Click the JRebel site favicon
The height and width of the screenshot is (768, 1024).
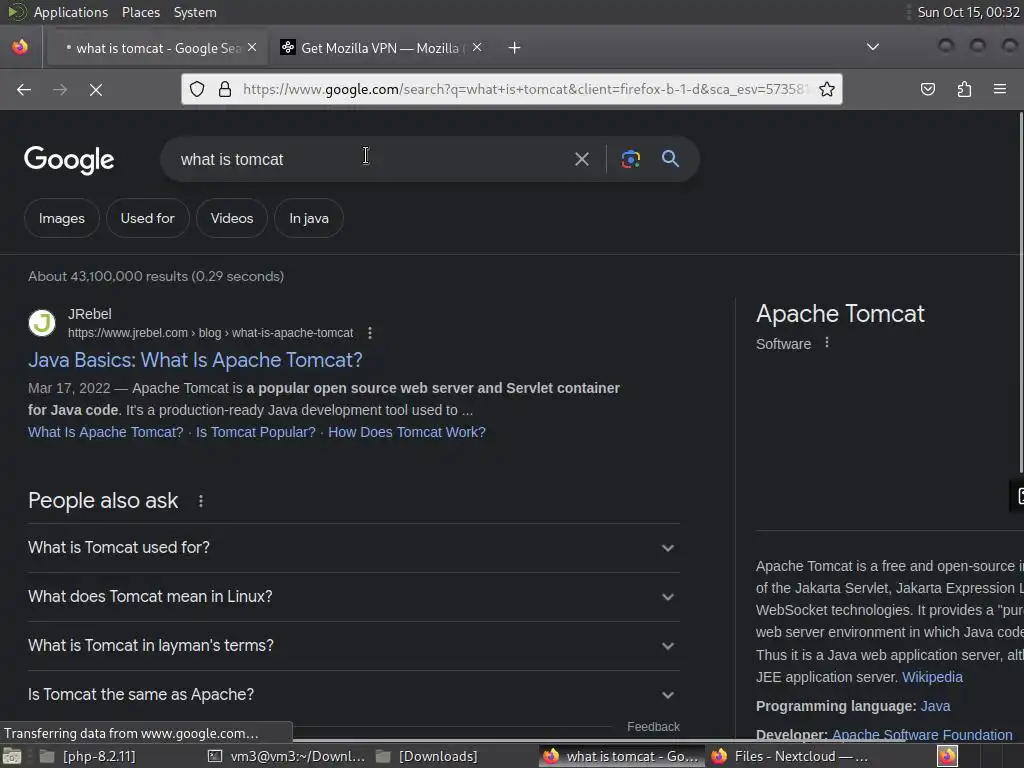(42, 323)
